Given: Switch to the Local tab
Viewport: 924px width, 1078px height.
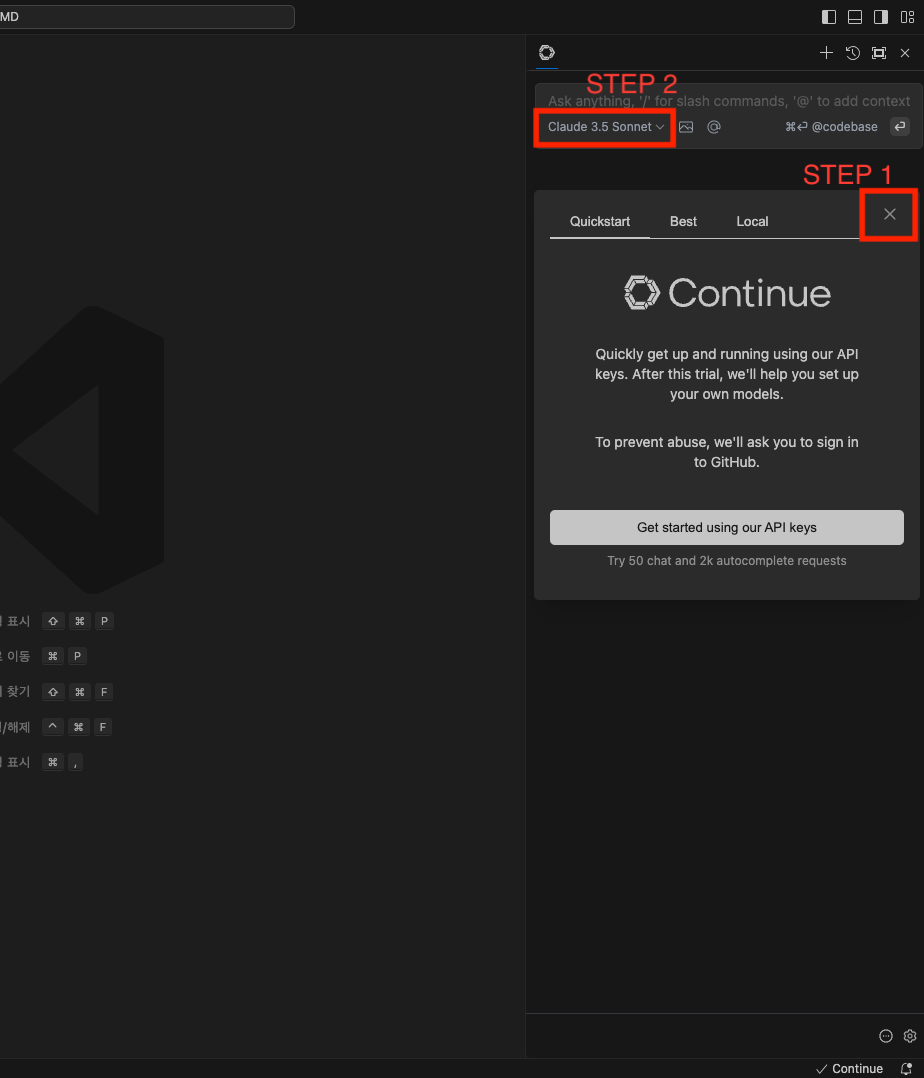Looking at the screenshot, I should click(752, 221).
